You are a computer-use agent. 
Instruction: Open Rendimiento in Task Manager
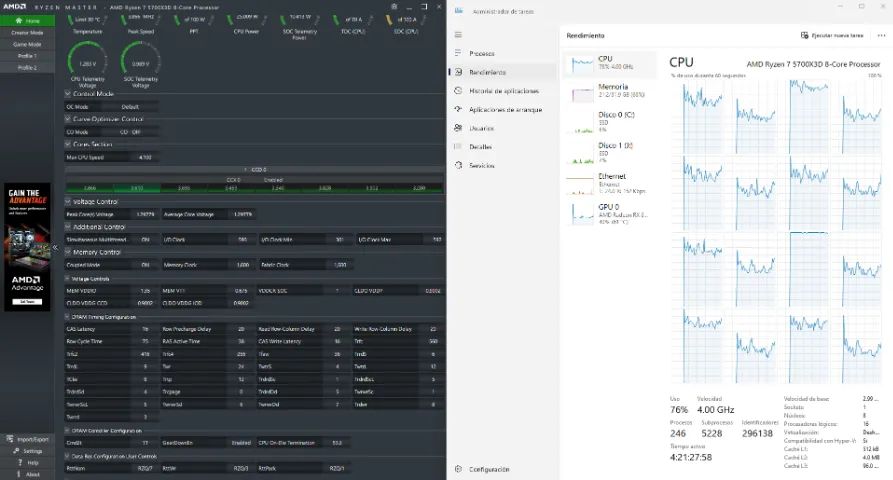[x=501, y=72]
